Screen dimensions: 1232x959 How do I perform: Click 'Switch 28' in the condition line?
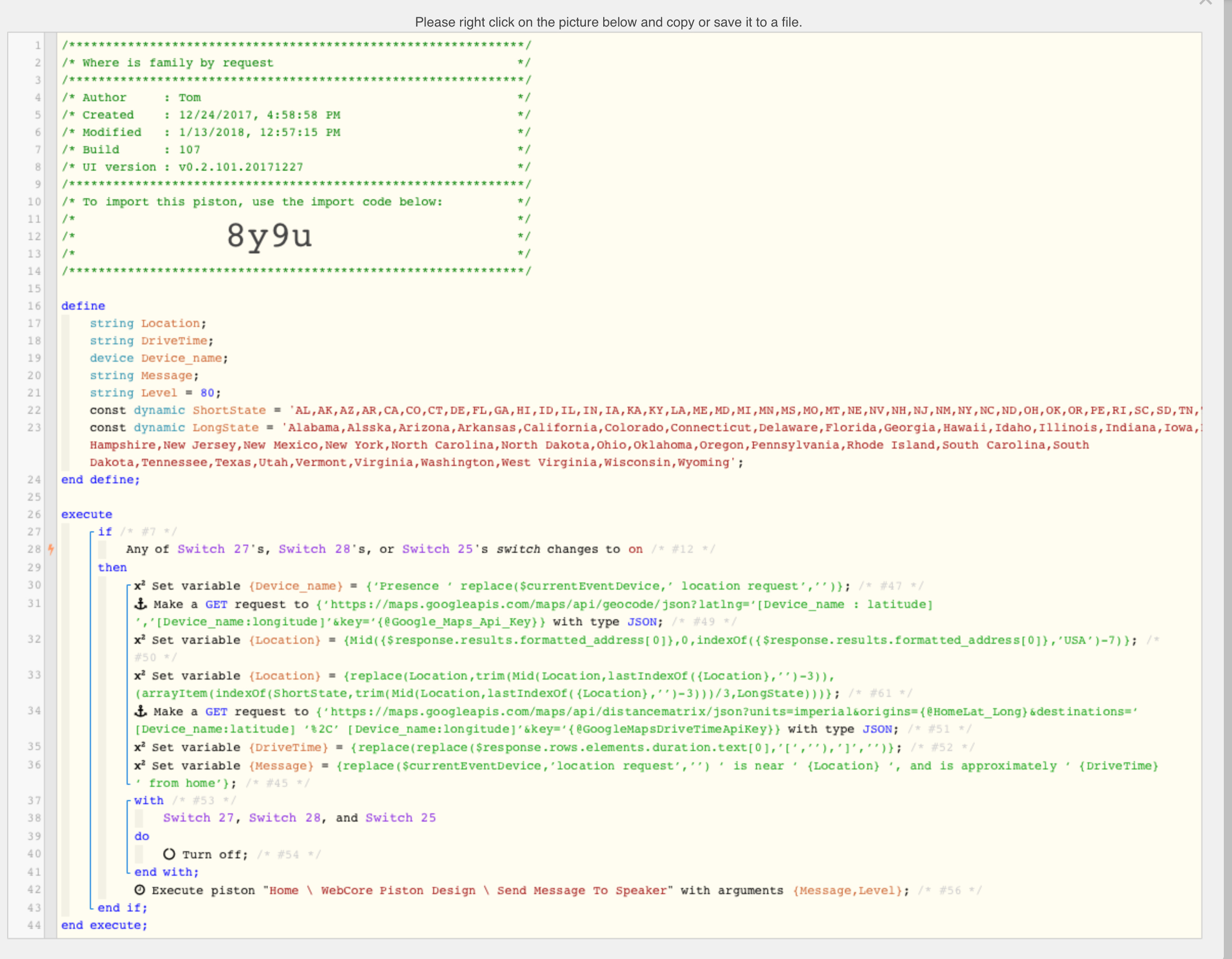tap(314, 549)
